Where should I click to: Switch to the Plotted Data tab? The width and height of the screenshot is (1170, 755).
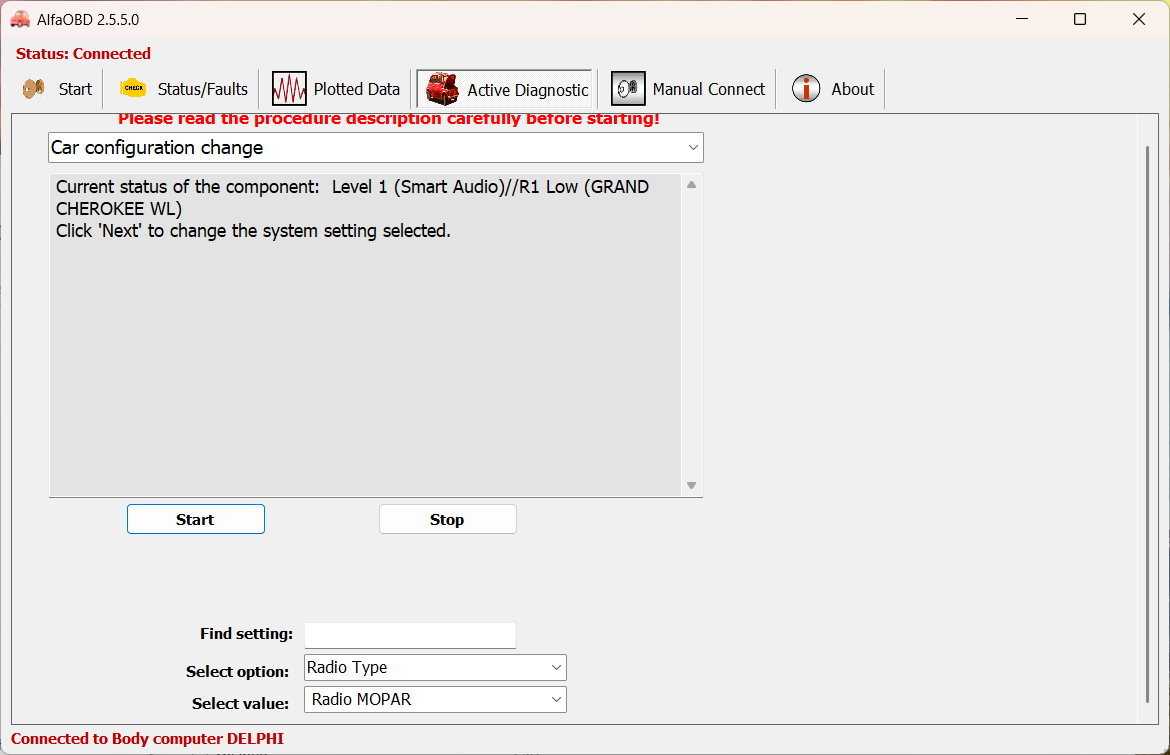coord(356,89)
